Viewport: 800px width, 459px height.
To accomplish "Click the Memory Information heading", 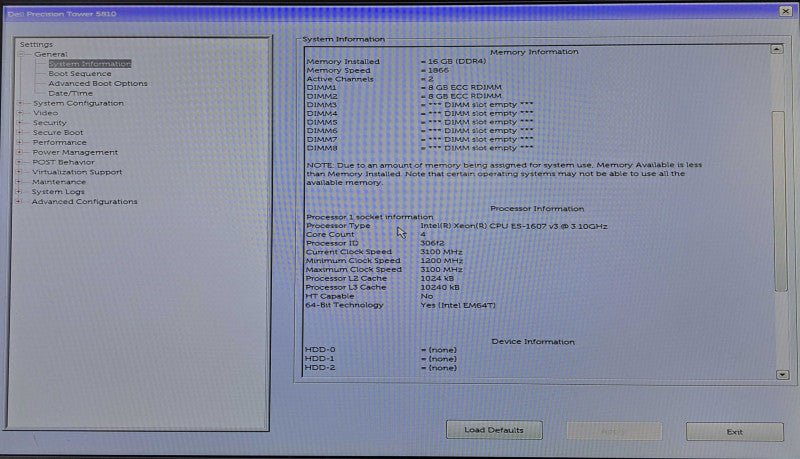I will 534,52.
